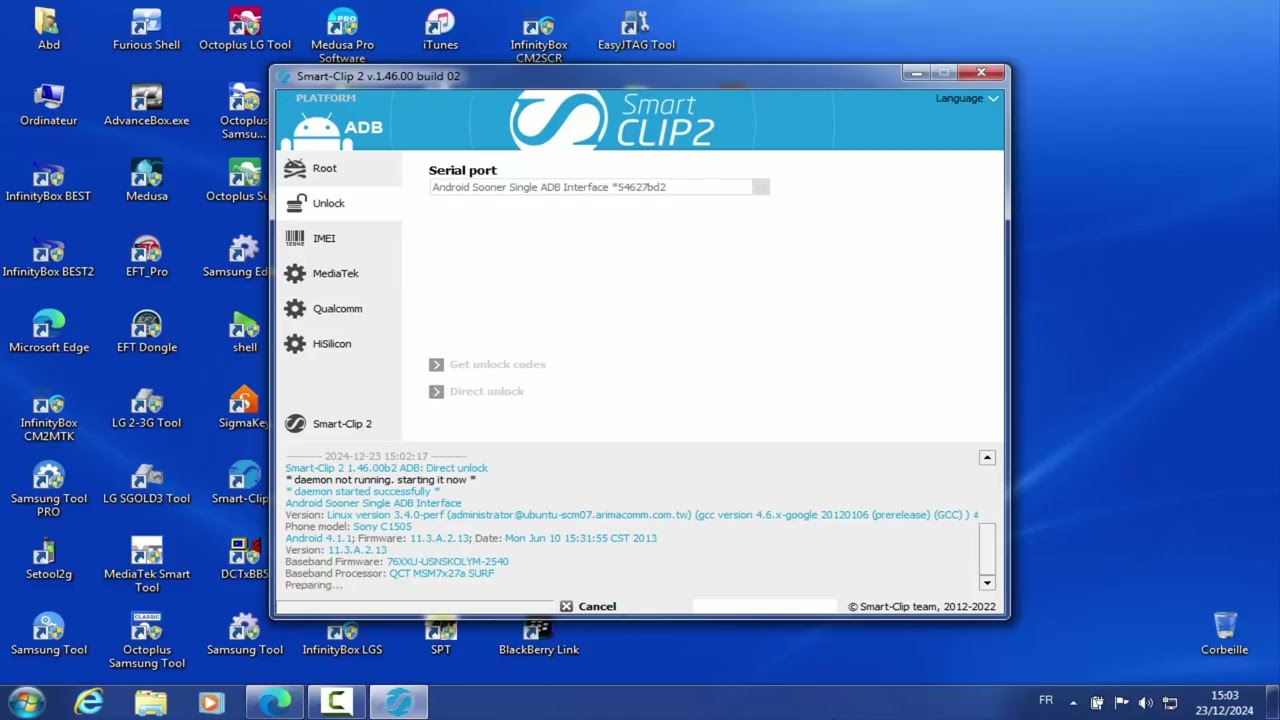Click the FR keyboard language indicator
Viewport: 1280px width, 720px height.
pos(1046,701)
